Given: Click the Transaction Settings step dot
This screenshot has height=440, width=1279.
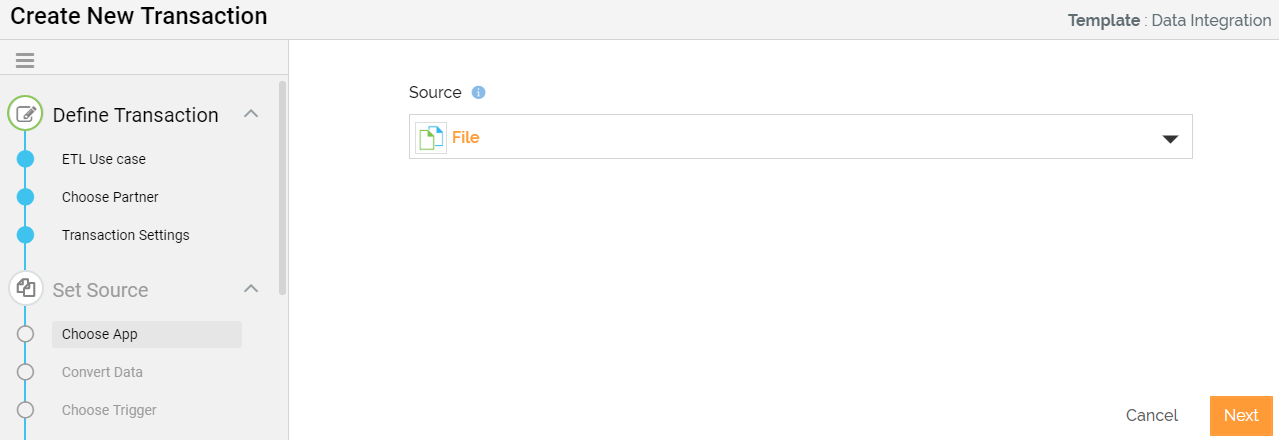Looking at the screenshot, I should click(26, 235).
